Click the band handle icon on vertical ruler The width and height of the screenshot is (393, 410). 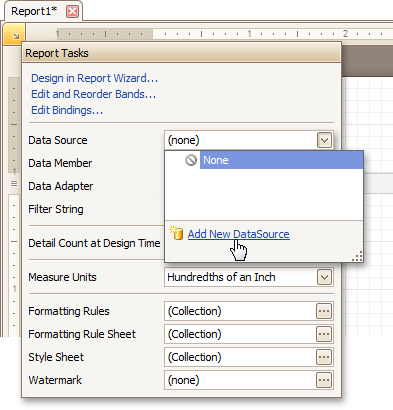point(14,183)
